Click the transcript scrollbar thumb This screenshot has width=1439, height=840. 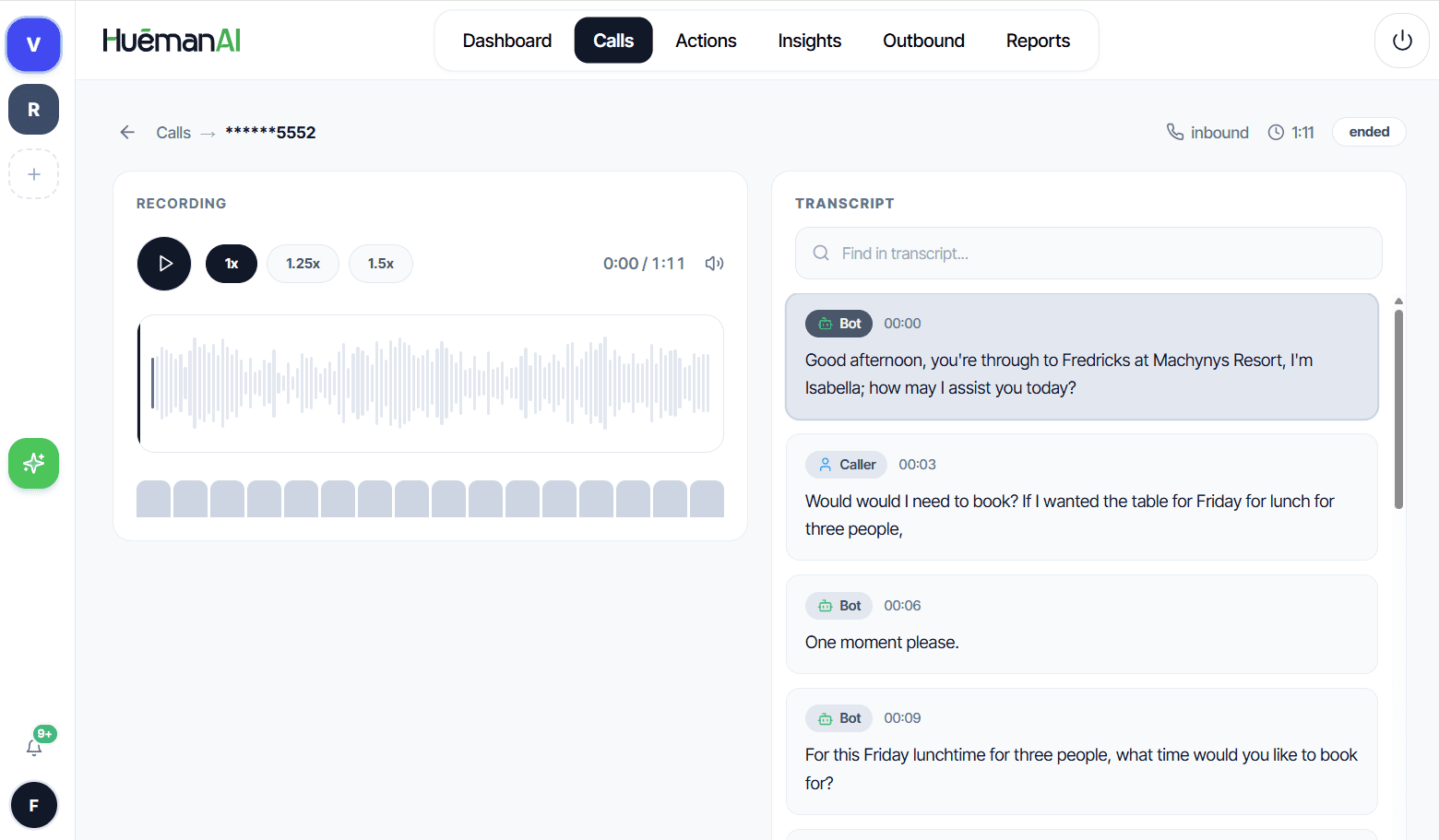(x=1398, y=408)
